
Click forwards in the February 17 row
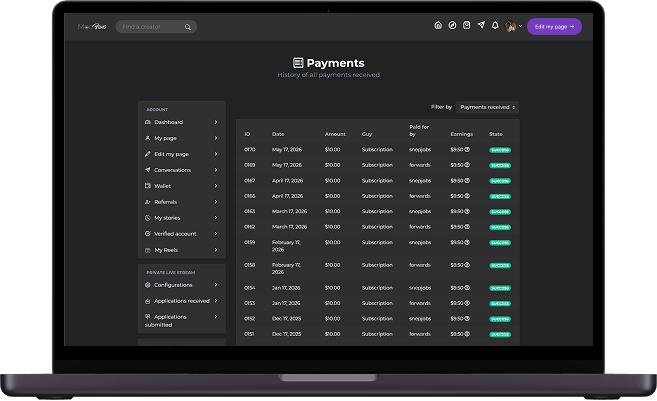(419, 265)
